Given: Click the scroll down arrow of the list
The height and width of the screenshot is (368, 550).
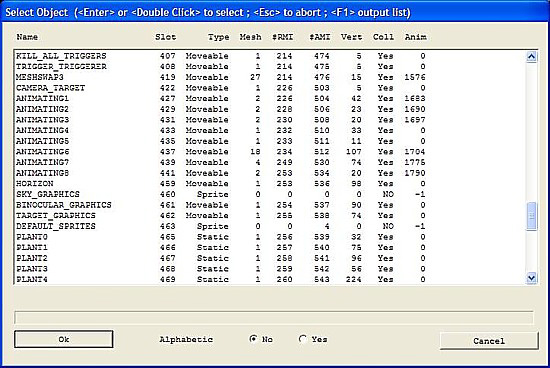Looking at the screenshot, I should [531, 278].
